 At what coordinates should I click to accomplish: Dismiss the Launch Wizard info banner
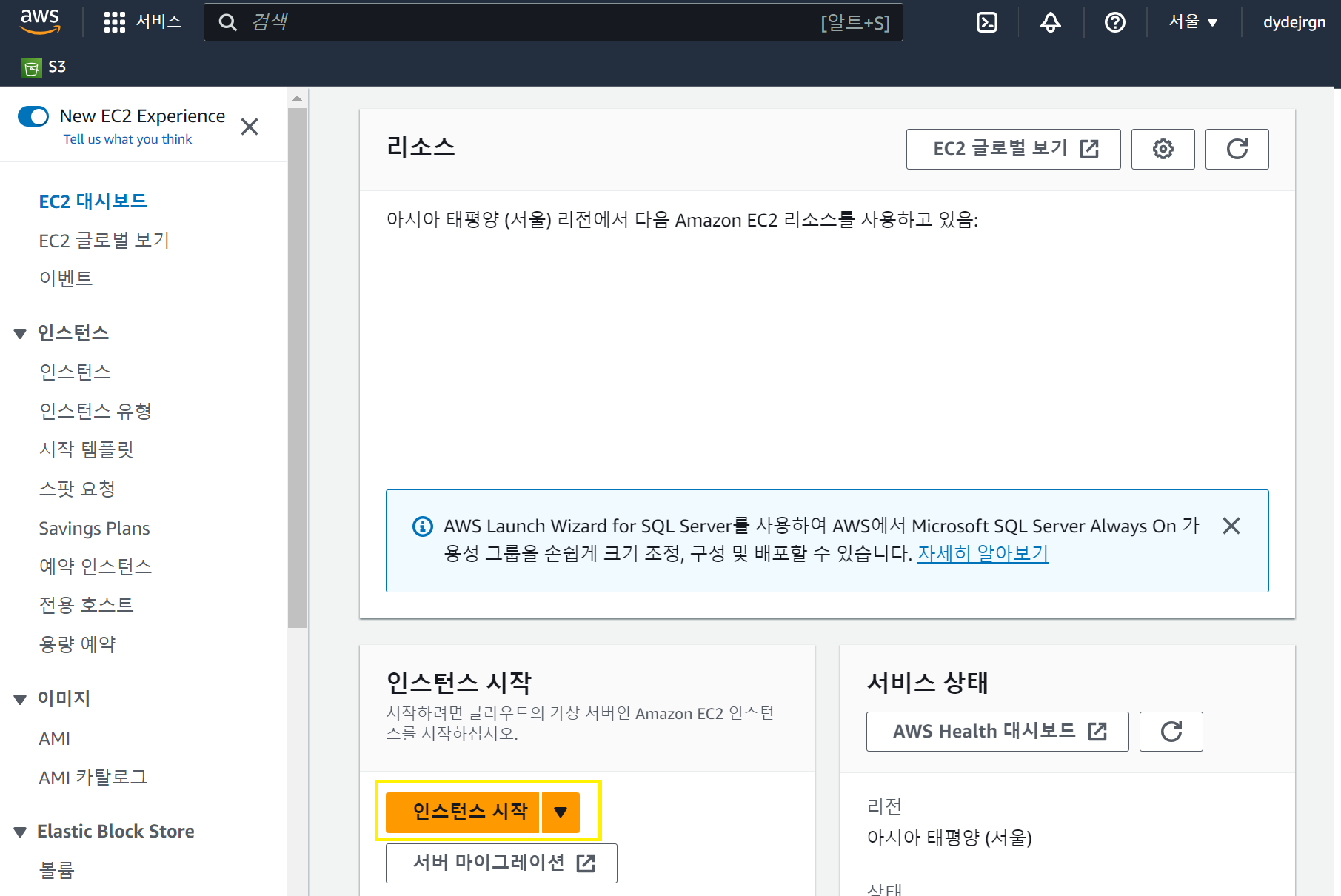point(1231,526)
